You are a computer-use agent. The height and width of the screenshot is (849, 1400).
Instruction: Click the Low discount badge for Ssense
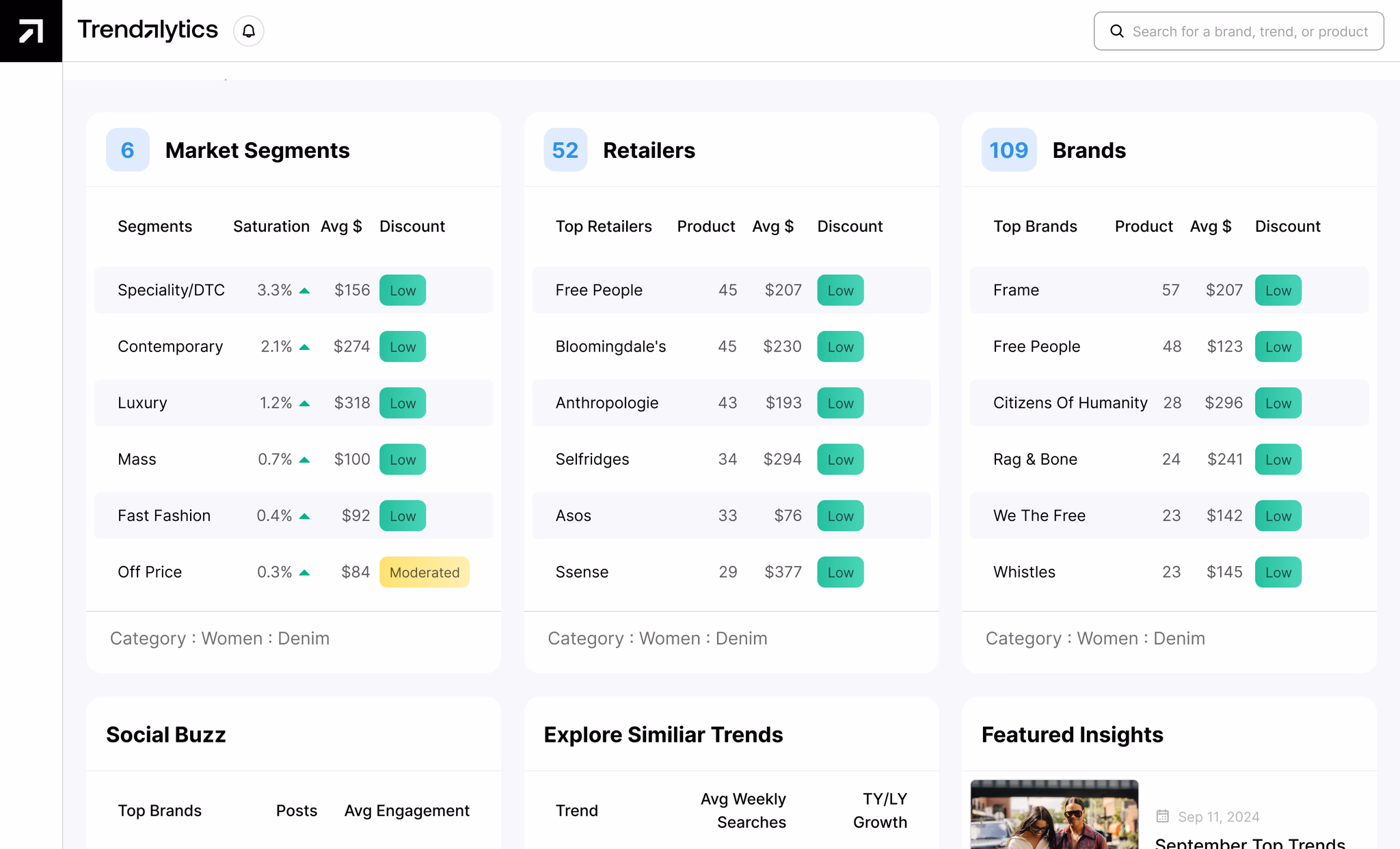click(x=839, y=572)
